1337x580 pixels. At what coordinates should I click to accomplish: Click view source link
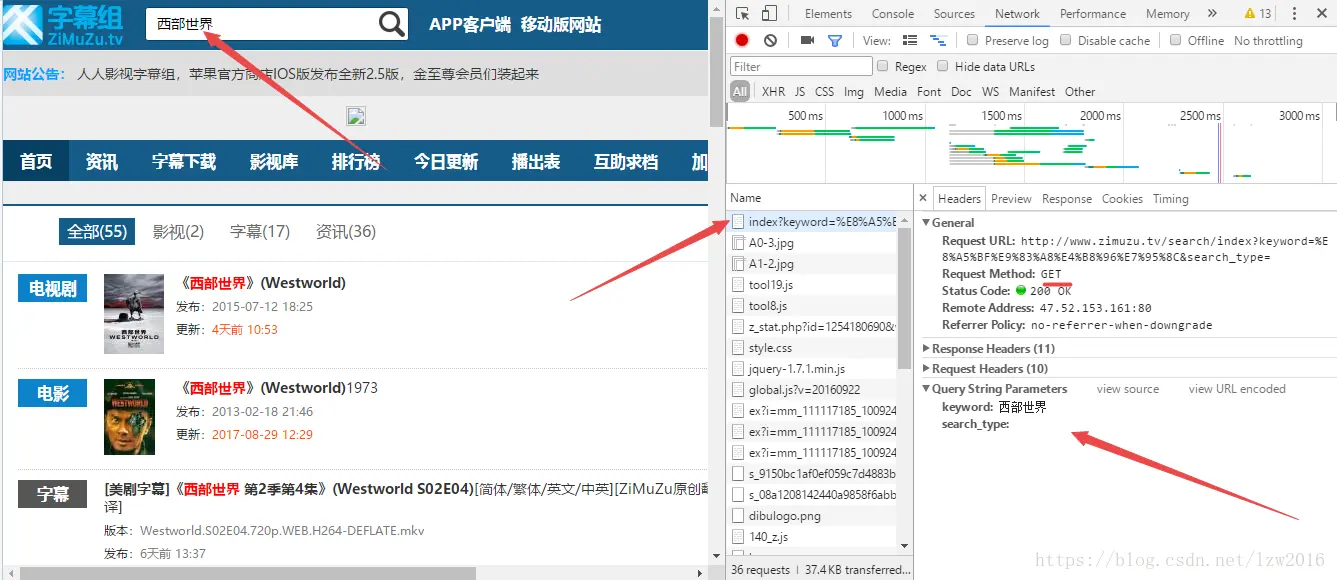(1127, 388)
